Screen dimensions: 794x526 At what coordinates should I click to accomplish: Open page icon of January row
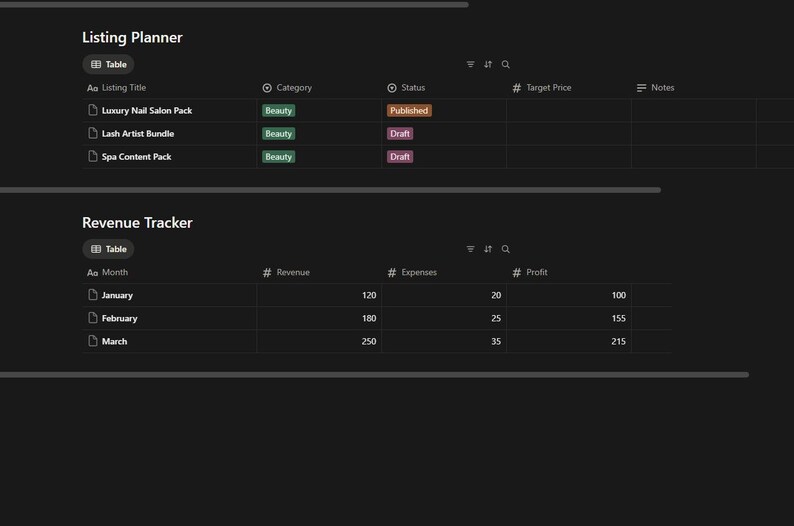[x=93, y=295]
